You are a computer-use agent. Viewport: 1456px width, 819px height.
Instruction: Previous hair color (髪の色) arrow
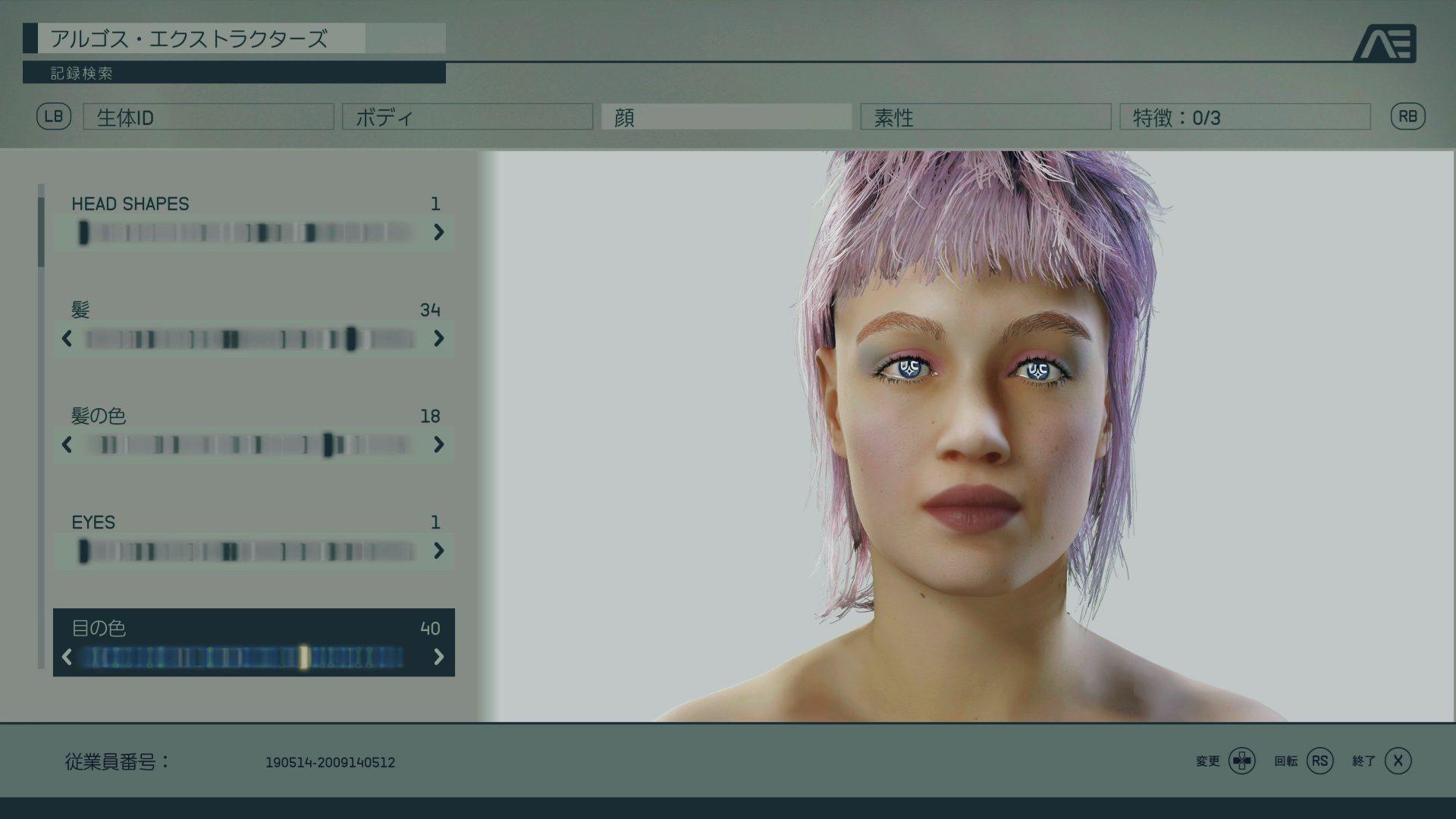67,444
